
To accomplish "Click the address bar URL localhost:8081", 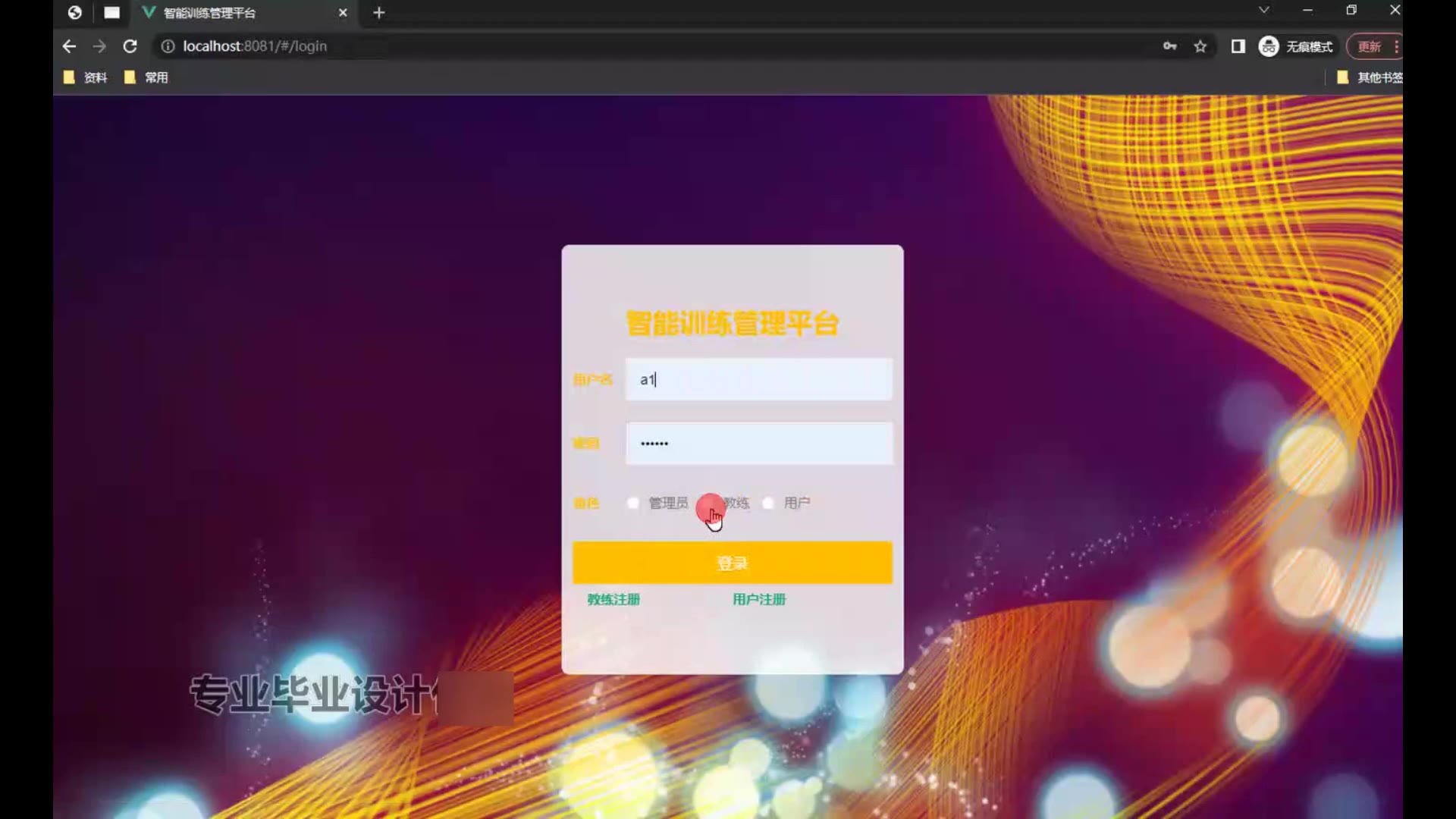I will pos(255,46).
